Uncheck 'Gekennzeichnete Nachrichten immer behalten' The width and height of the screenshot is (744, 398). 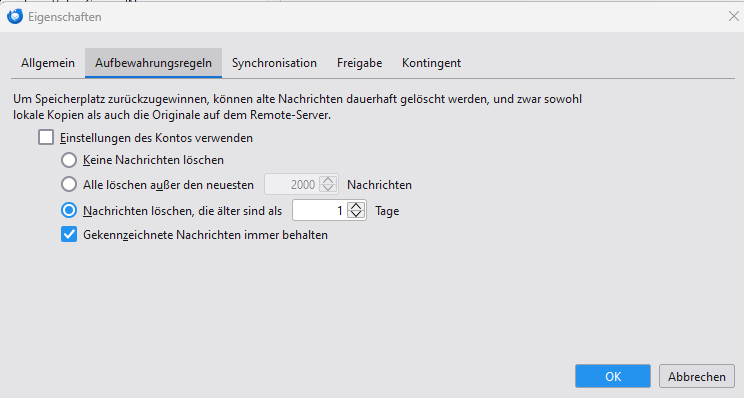69,234
